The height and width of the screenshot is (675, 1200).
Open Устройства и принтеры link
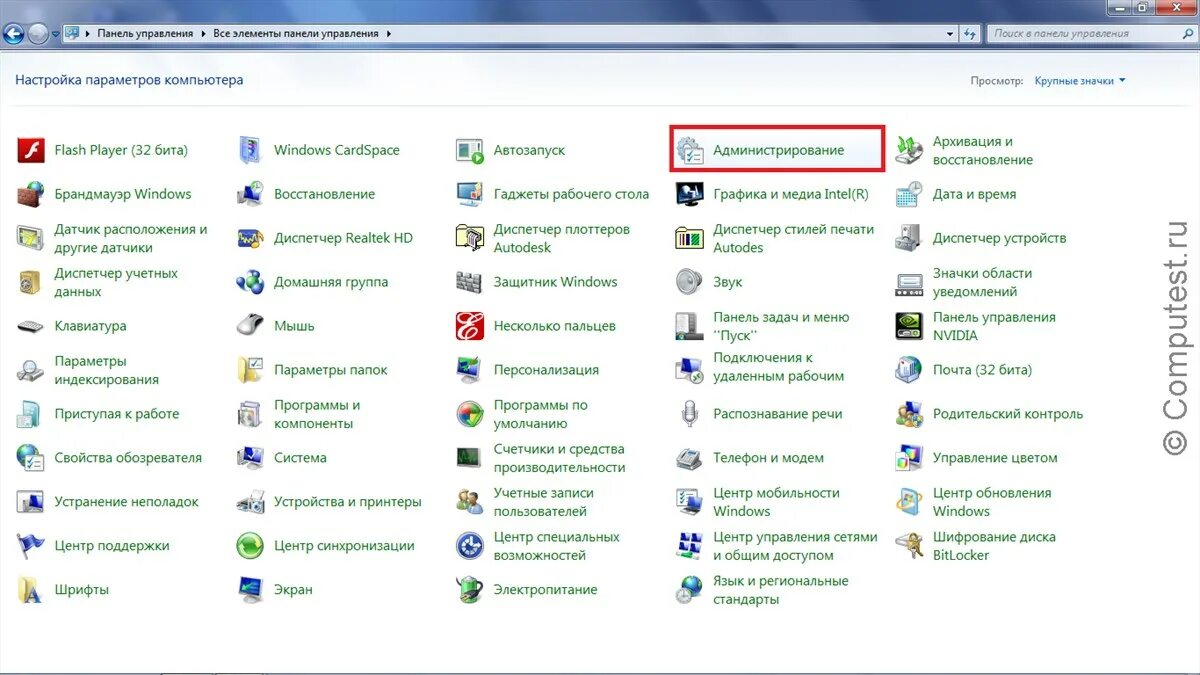coord(348,502)
